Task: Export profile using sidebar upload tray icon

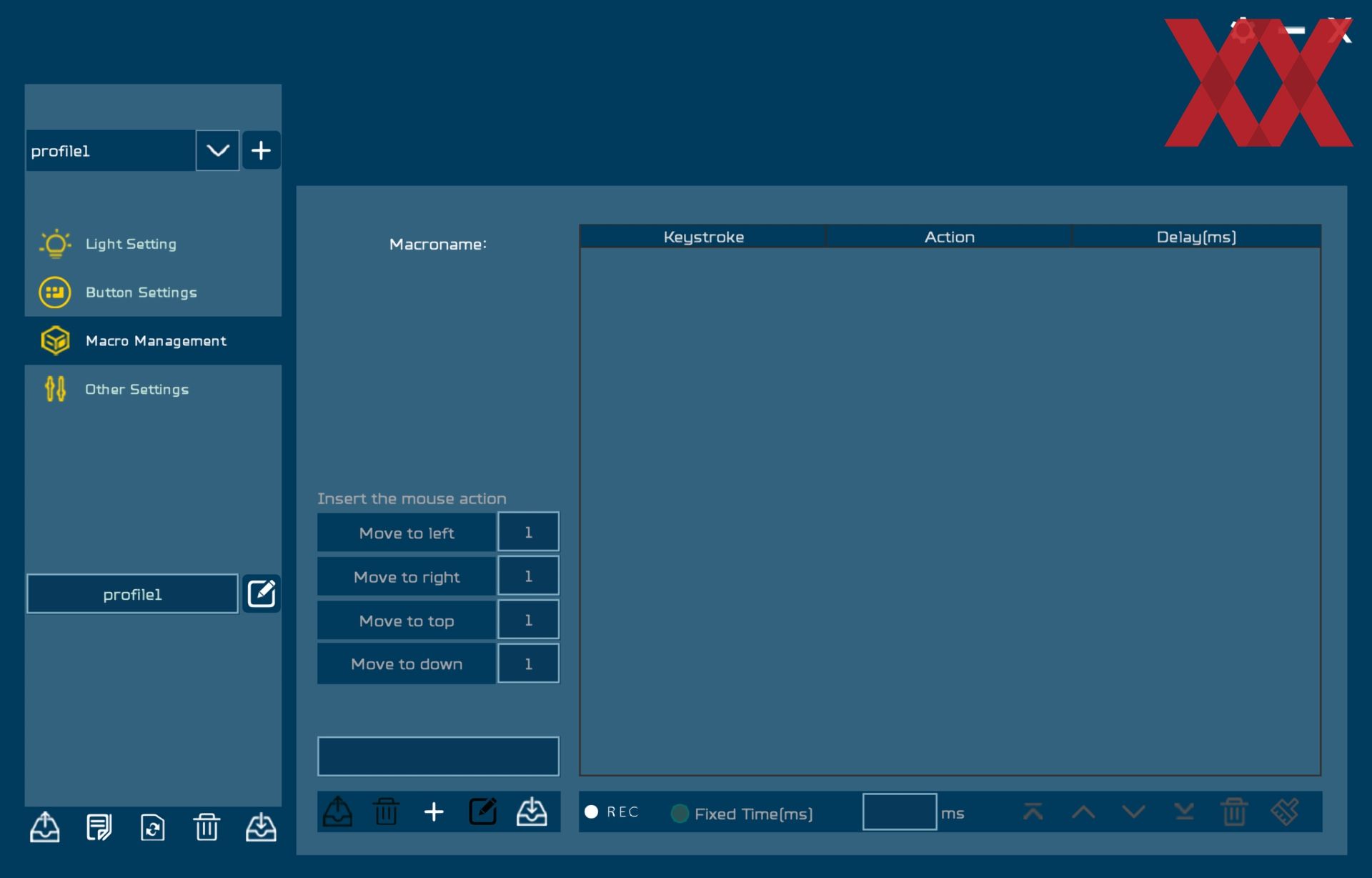Action: [45, 827]
